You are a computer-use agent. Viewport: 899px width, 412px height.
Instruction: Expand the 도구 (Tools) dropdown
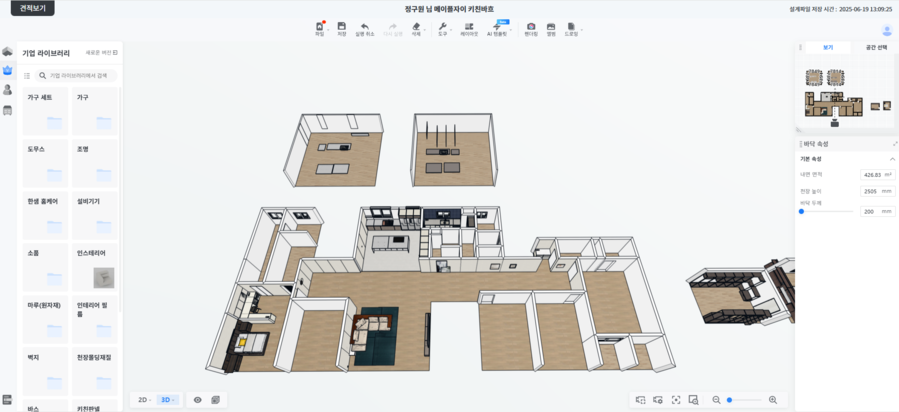443,27
